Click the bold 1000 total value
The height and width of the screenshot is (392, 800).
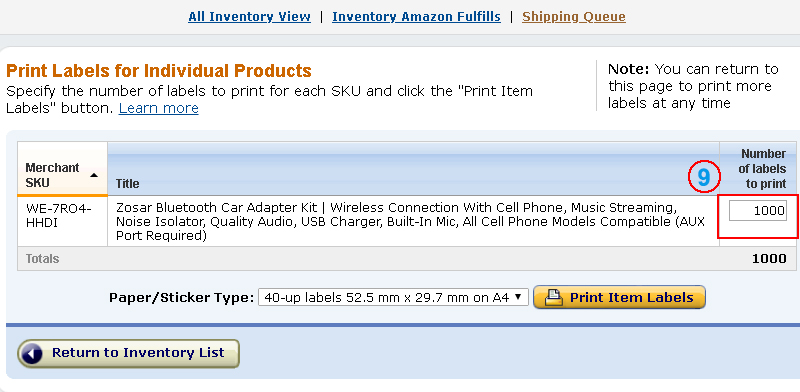(x=769, y=259)
